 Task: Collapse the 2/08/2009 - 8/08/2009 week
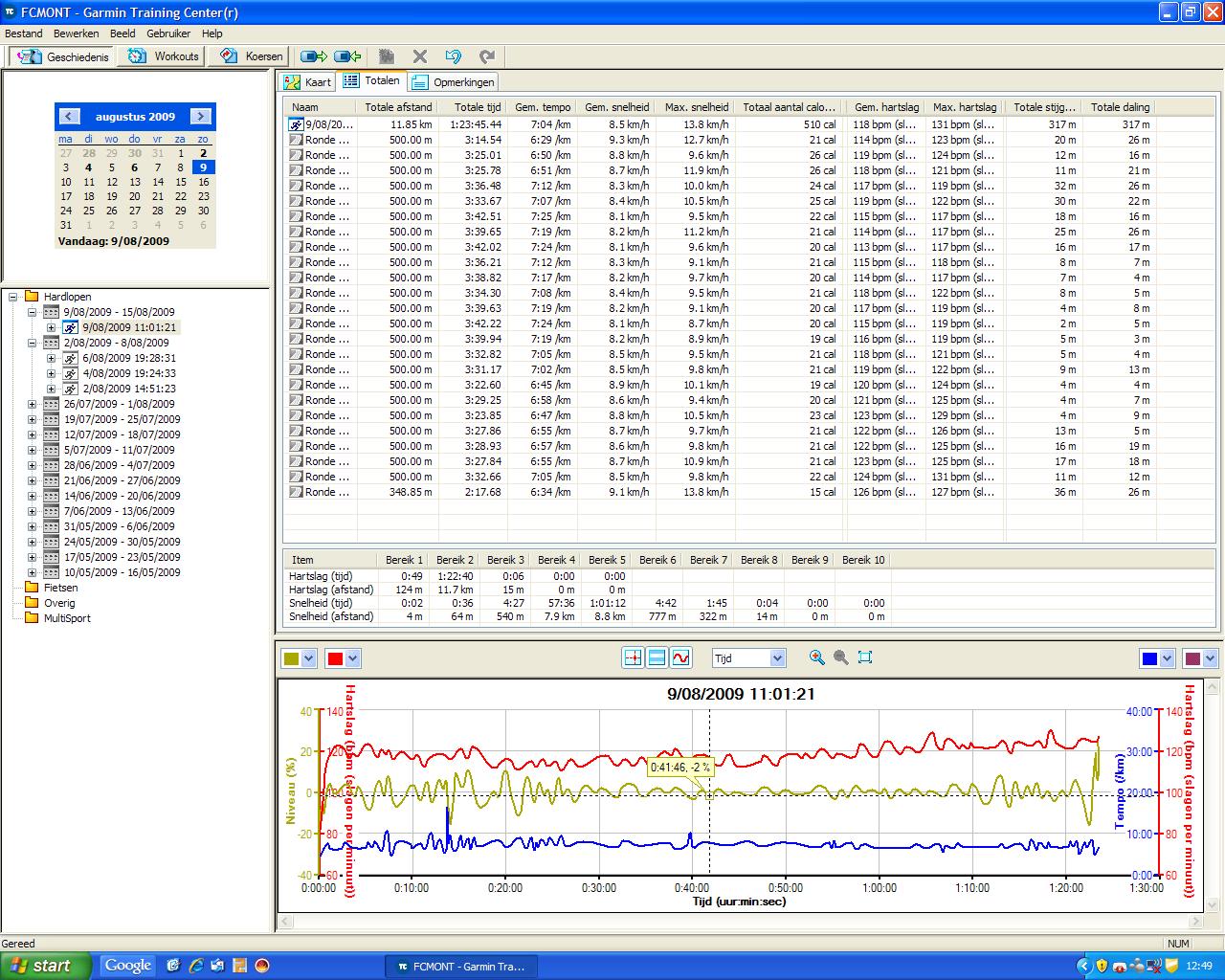pos(32,343)
